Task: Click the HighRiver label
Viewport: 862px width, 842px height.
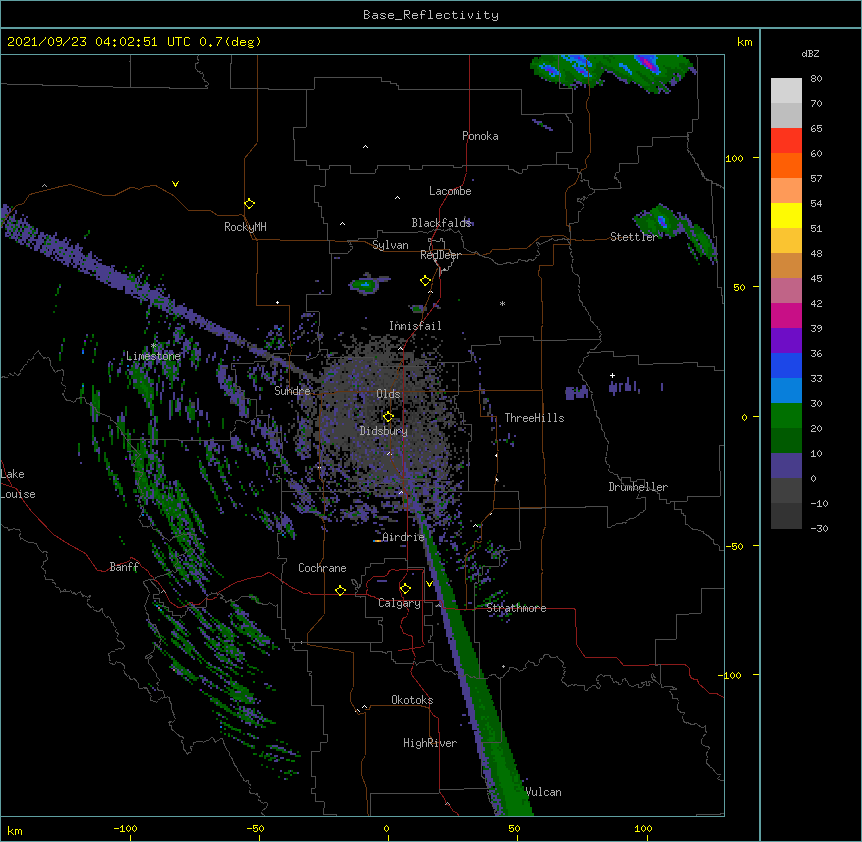Action: pos(430,743)
